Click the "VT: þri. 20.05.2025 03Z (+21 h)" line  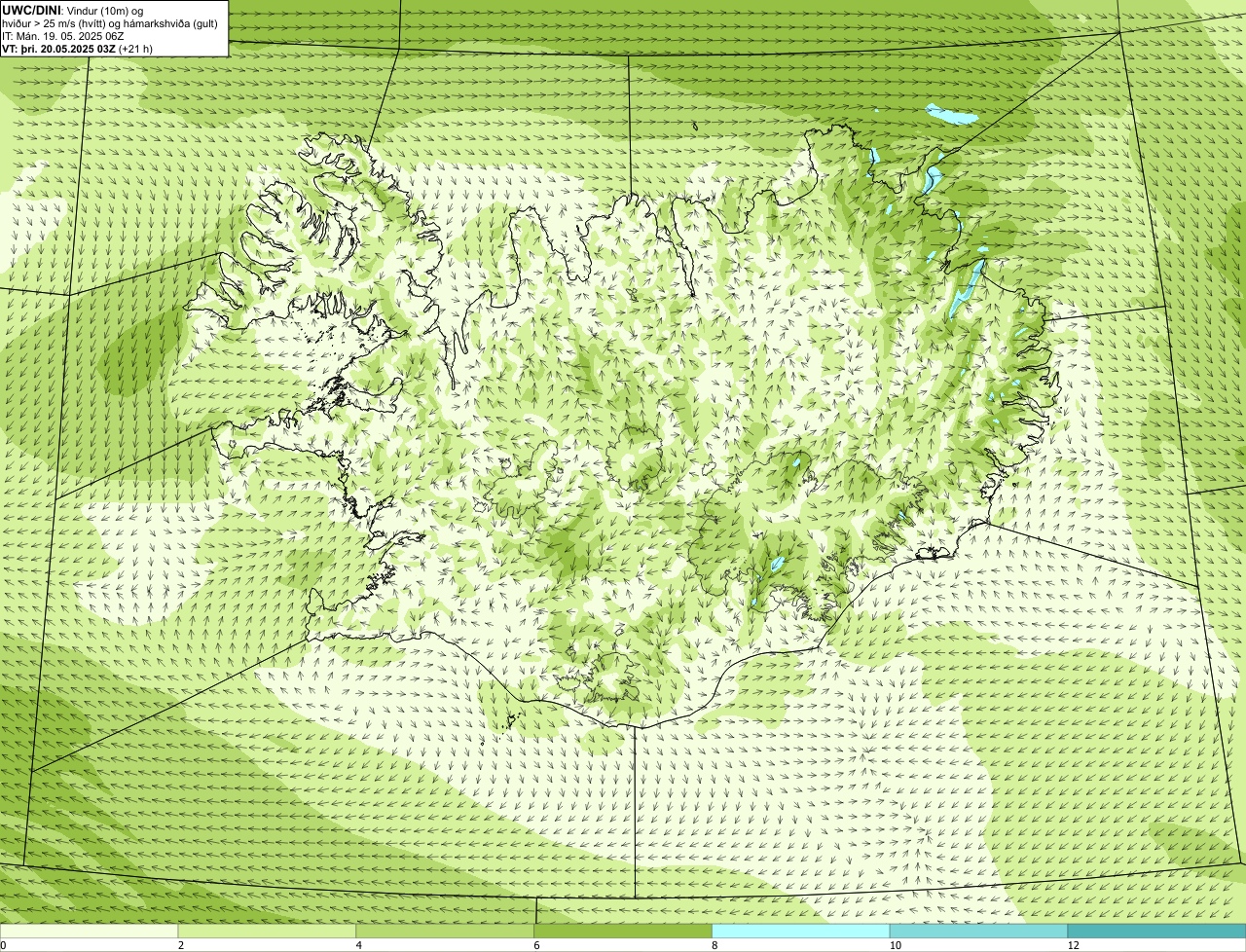tap(77, 49)
